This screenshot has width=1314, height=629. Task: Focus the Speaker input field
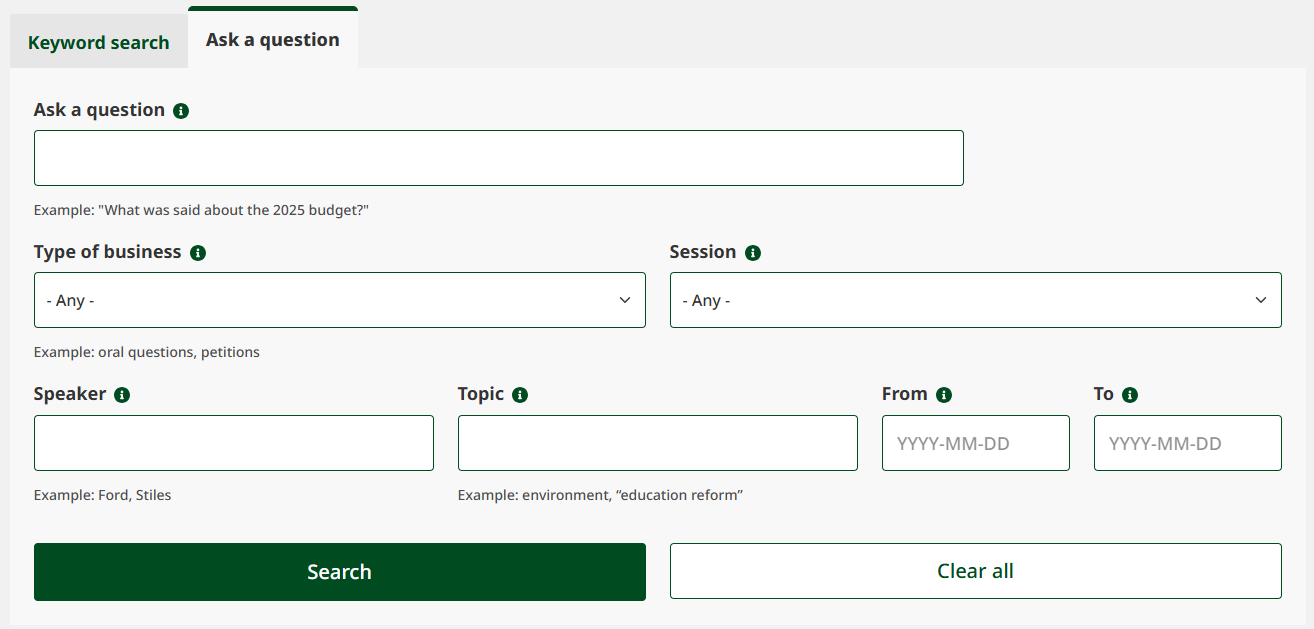(233, 442)
